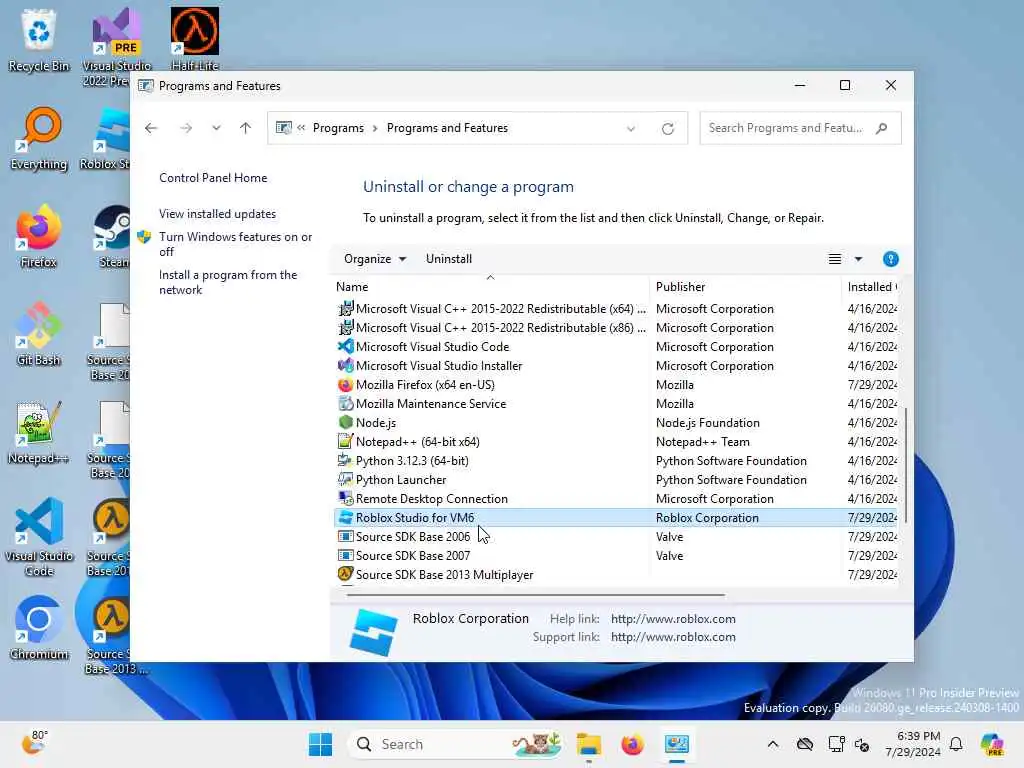
Task: Open Firefox from the taskbar
Action: click(x=632, y=744)
